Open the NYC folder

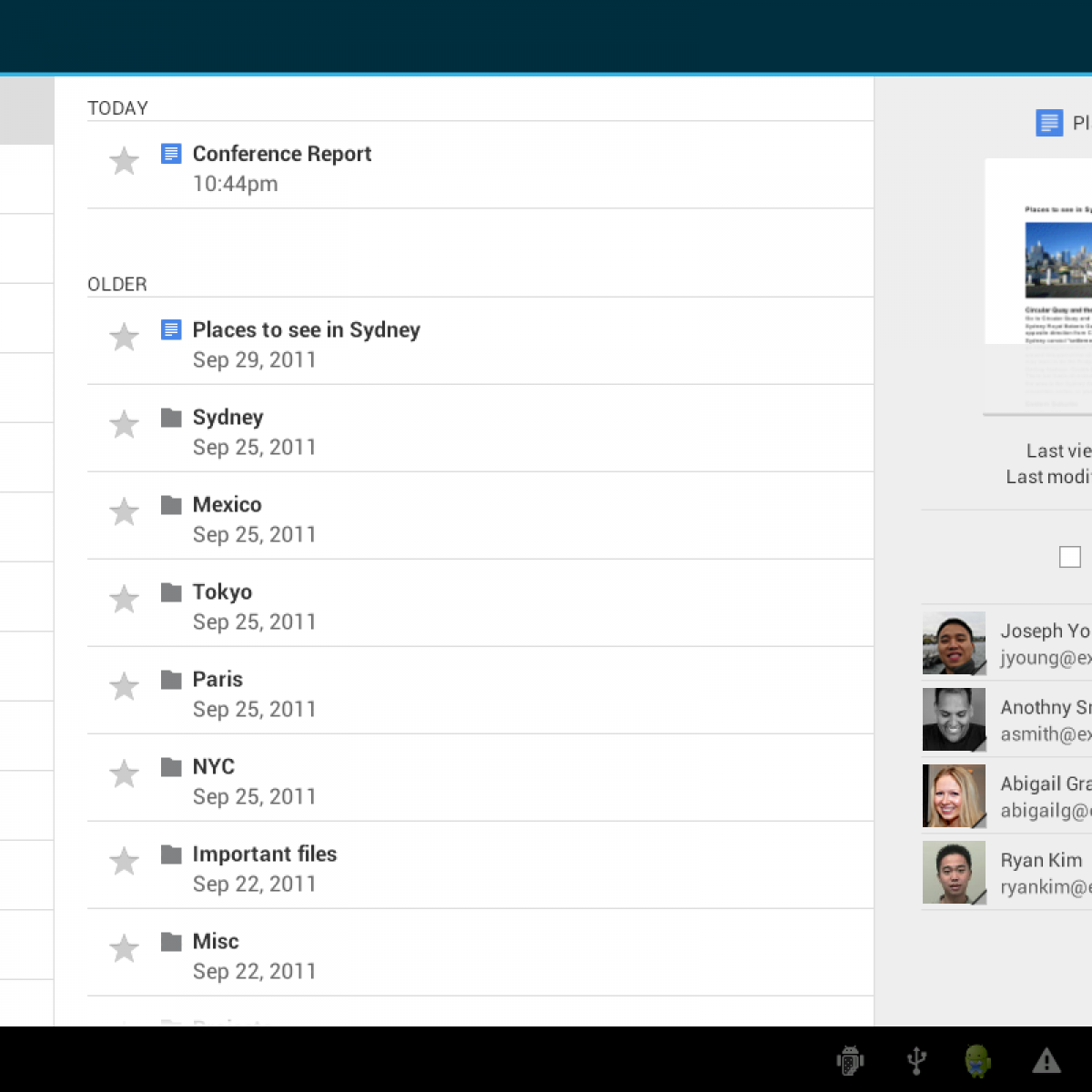[x=213, y=767]
